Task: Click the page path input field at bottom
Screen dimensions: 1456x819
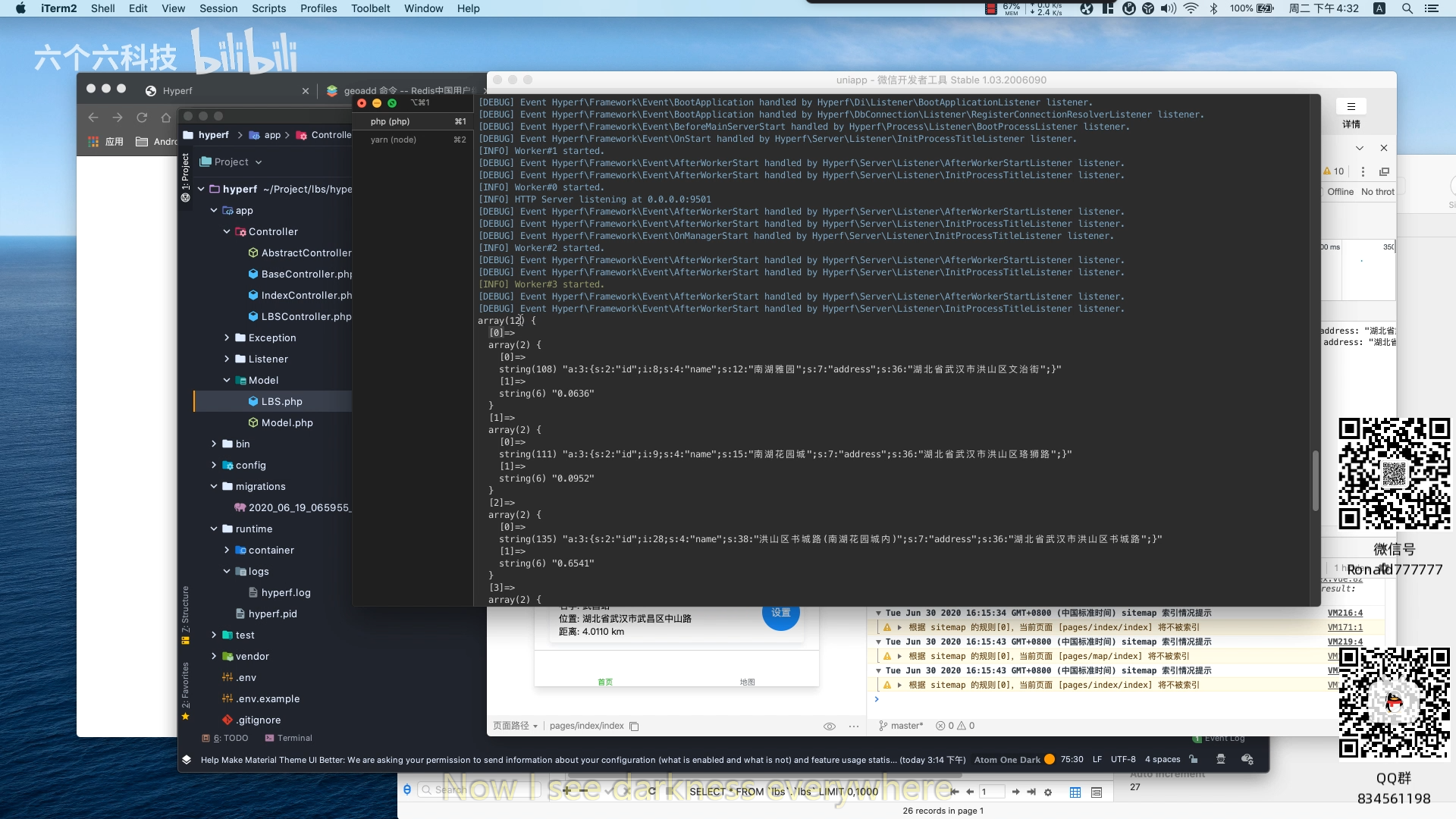Action: [x=585, y=725]
